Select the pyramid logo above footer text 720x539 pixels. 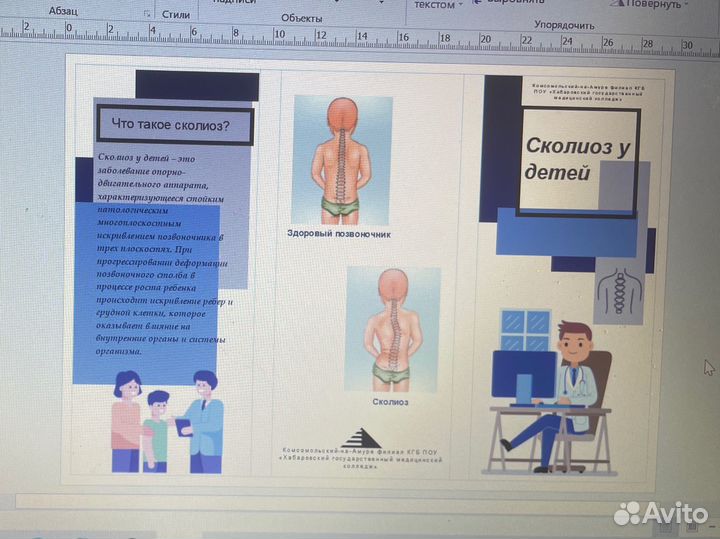[361, 437]
